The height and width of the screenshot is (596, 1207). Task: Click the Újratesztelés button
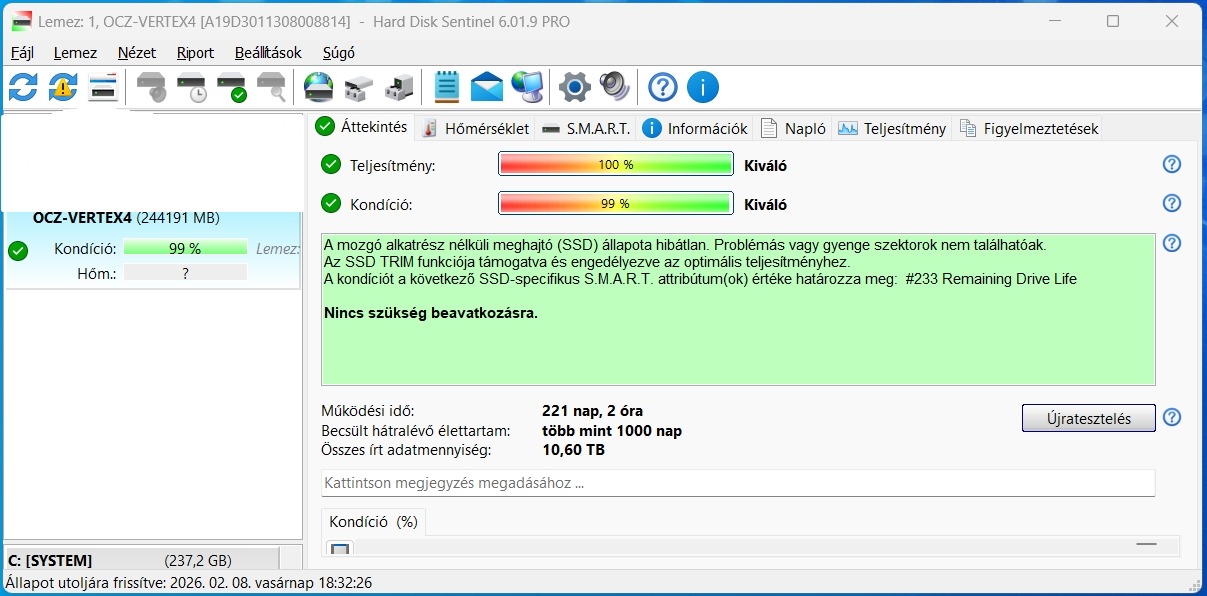(x=1088, y=418)
